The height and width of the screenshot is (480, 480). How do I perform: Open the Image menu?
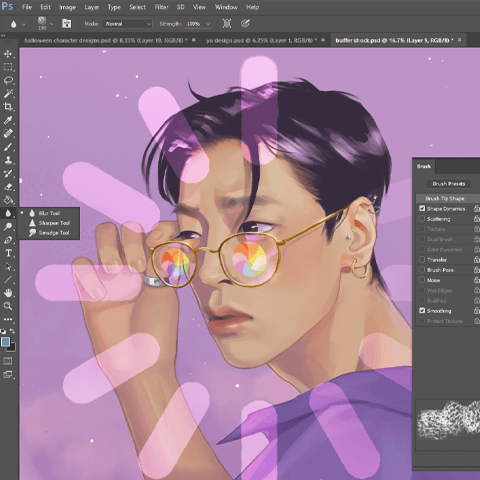click(x=67, y=7)
